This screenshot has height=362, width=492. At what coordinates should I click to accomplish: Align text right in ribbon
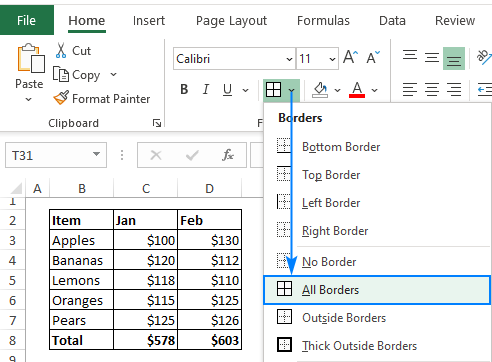point(454,89)
